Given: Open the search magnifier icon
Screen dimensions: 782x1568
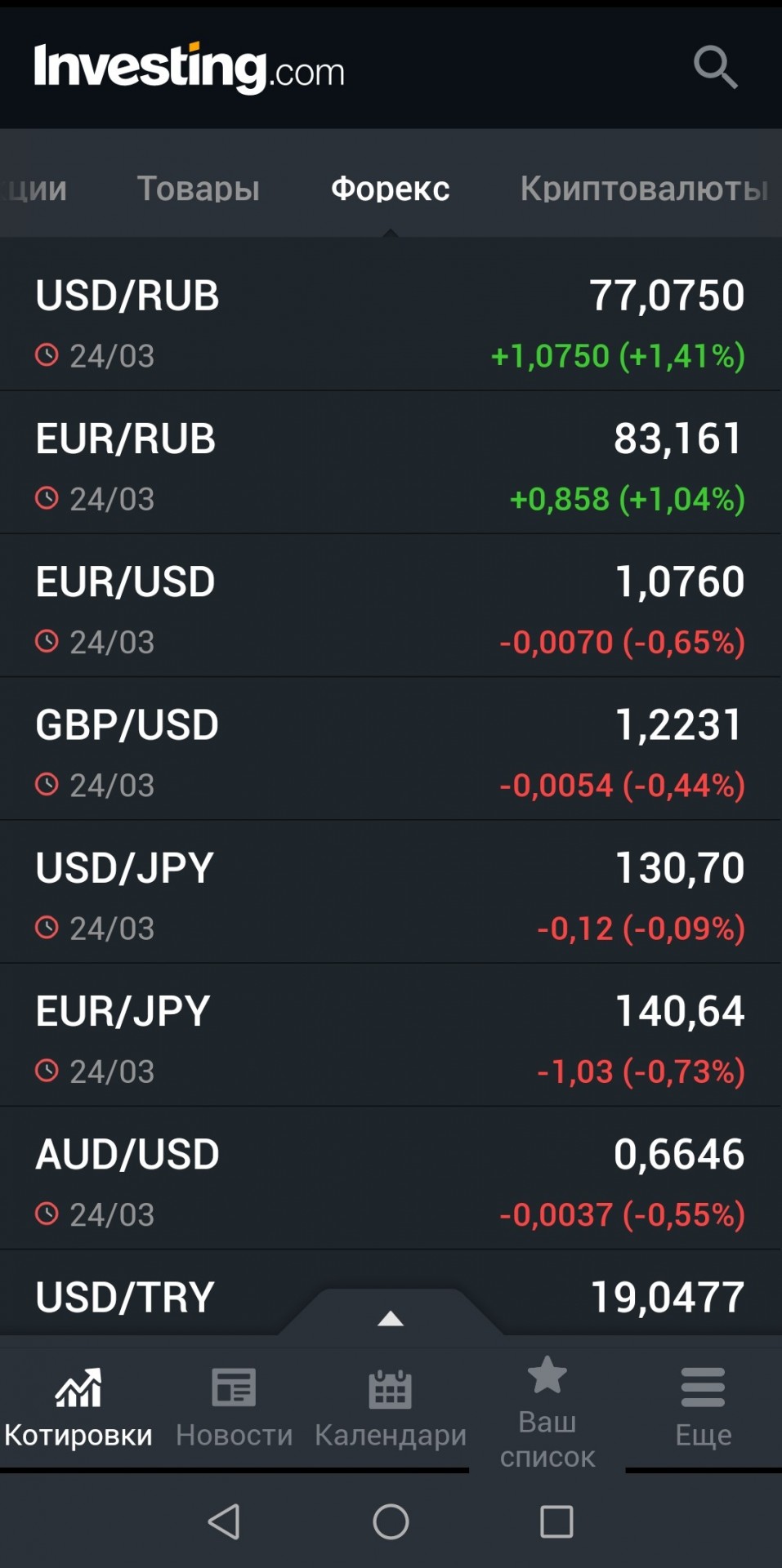Looking at the screenshot, I should (716, 67).
